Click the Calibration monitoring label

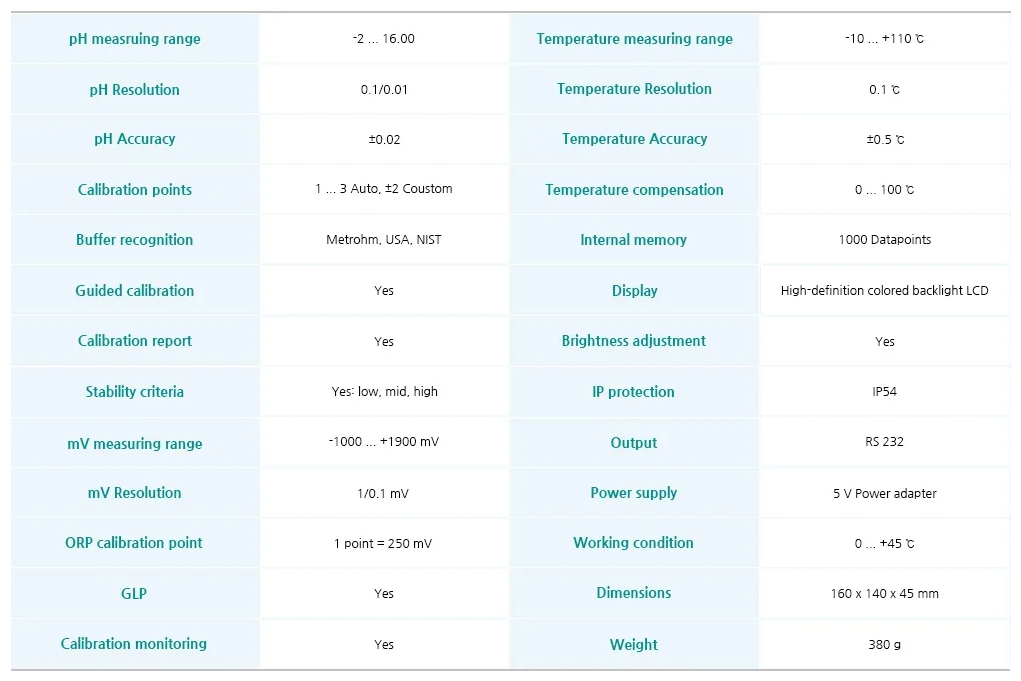click(x=133, y=643)
